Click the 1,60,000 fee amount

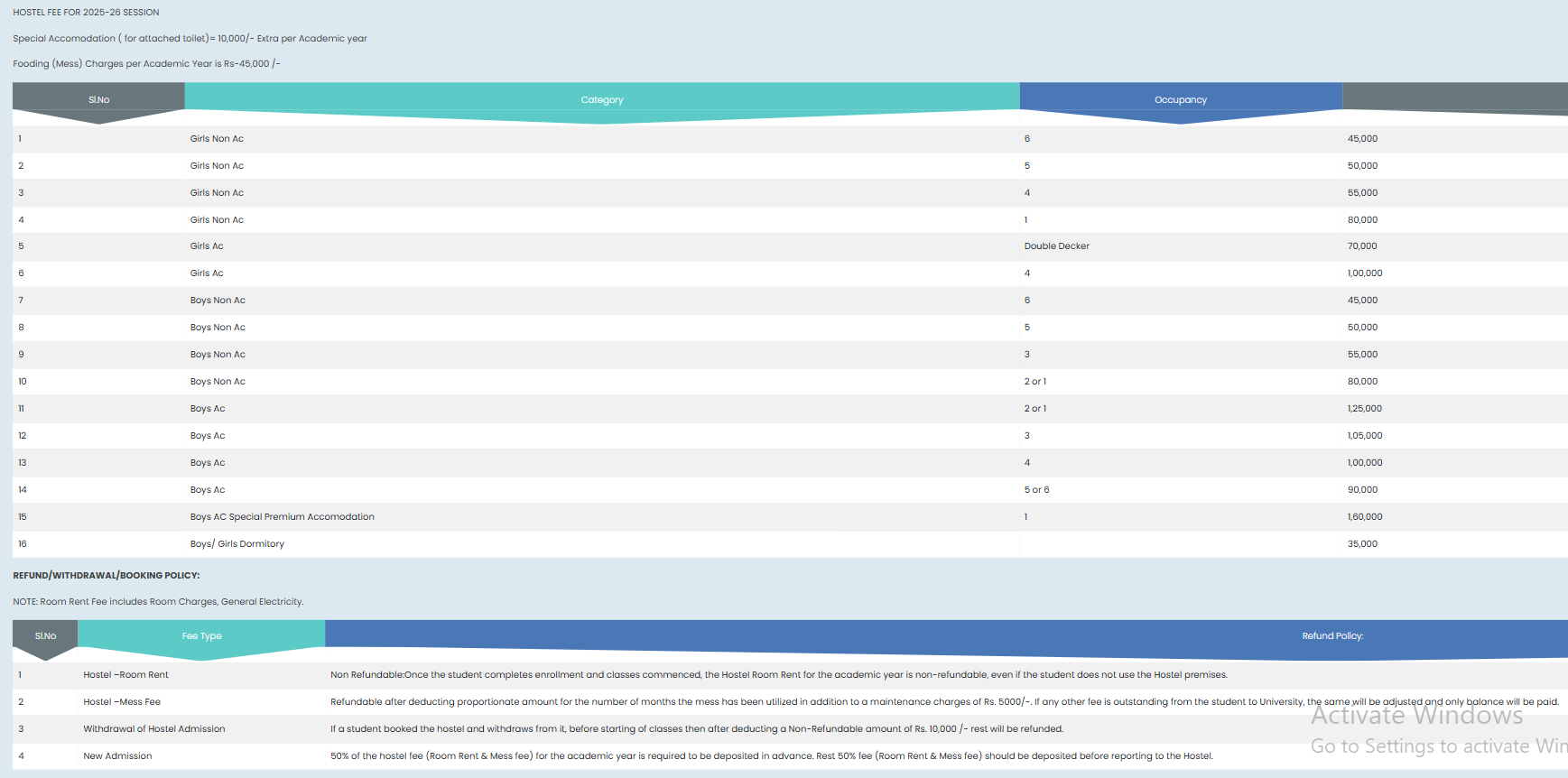[x=1364, y=517]
